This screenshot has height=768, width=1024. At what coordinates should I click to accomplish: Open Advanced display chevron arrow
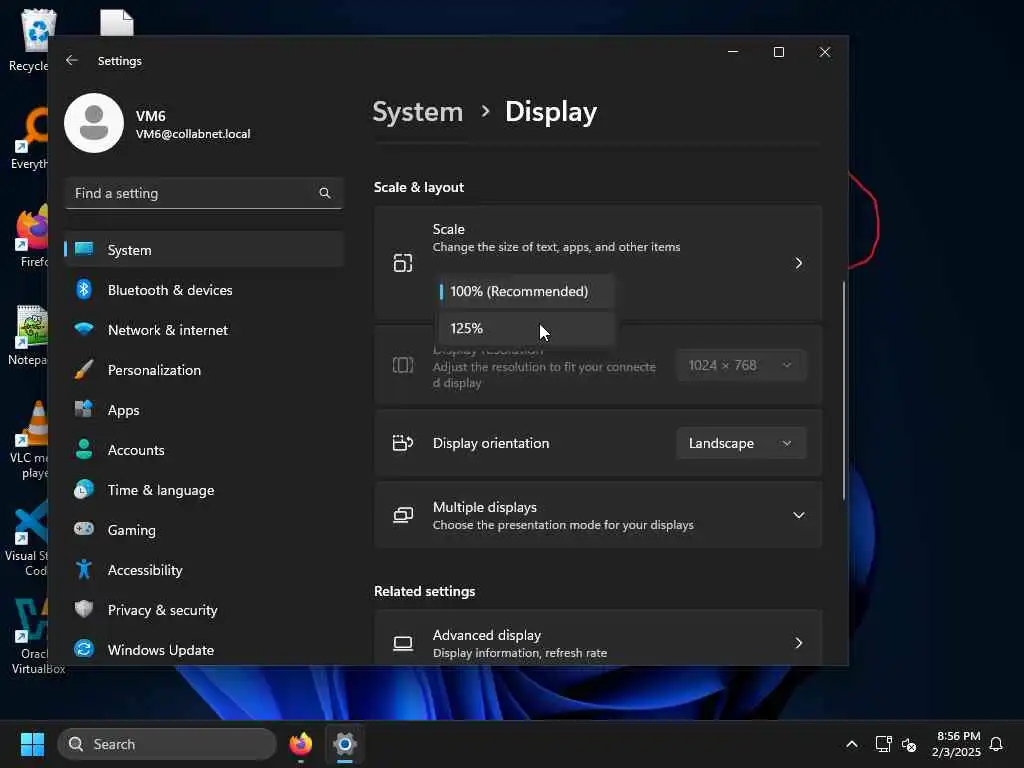pos(798,643)
